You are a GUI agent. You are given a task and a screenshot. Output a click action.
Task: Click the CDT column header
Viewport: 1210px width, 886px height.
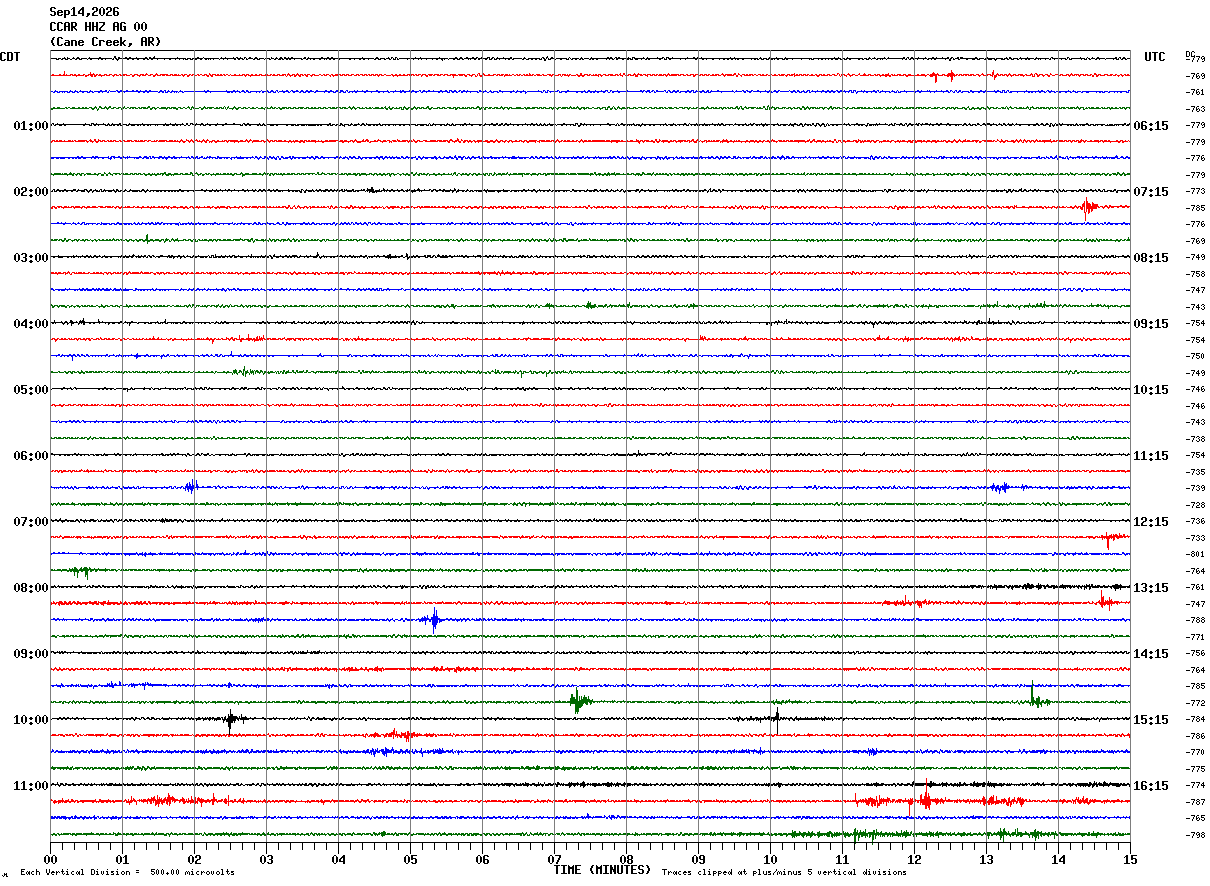click(10, 57)
